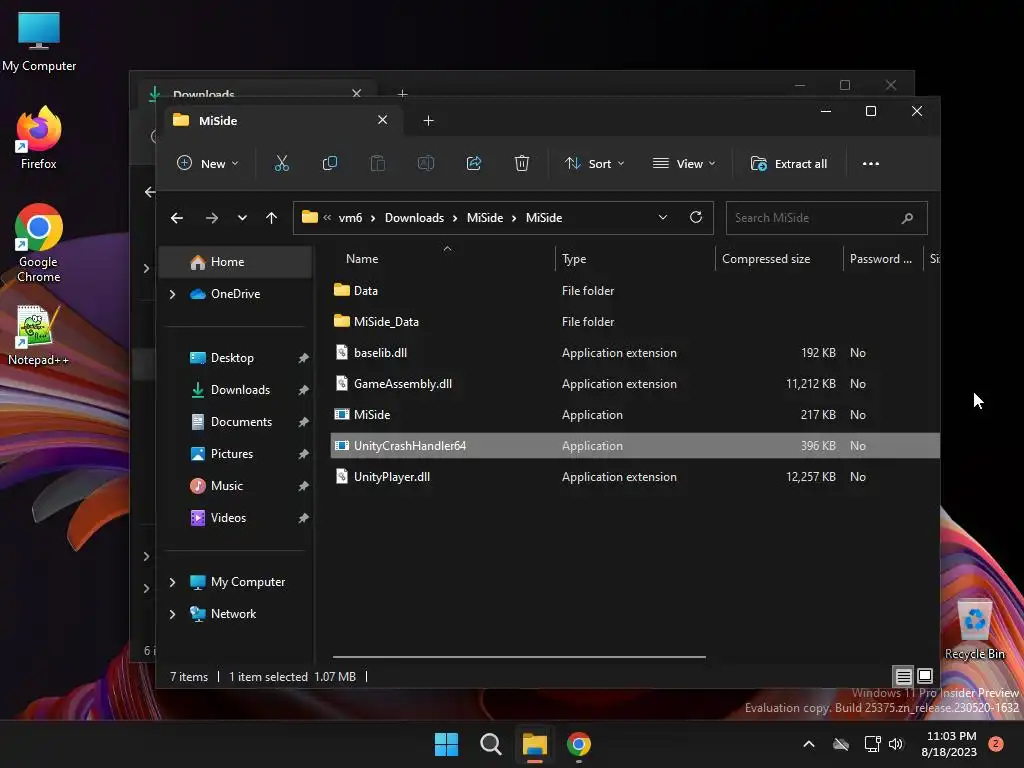Image resolution: width=1024 pixels, height=768 pixels.
Task: Open volume control in system tray
Action: 896,744
